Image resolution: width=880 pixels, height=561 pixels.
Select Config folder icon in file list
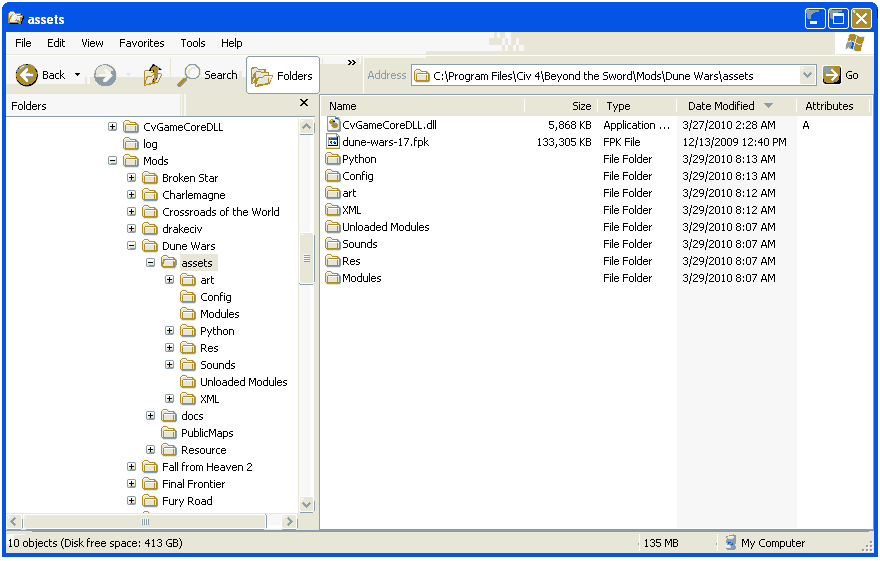[x=333, y=176]
